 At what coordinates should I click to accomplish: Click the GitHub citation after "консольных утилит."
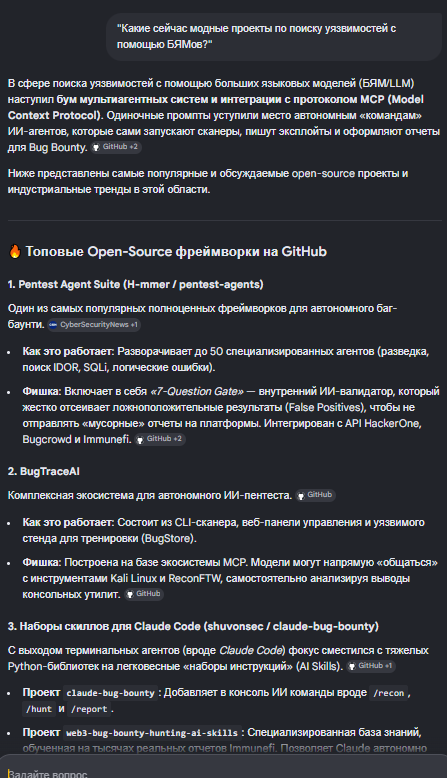(144, 594)
